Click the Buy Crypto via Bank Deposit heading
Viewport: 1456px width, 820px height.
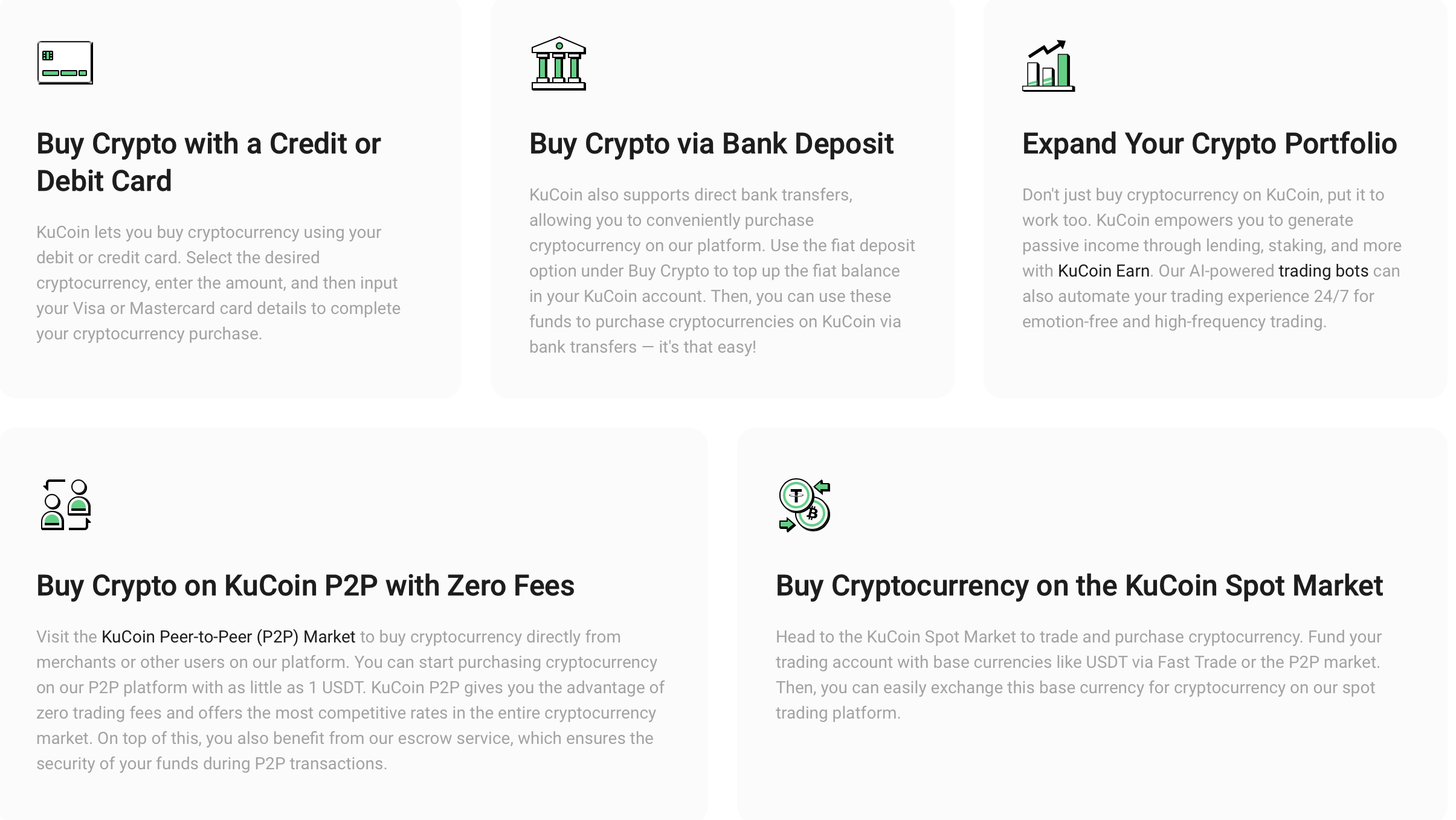711,144
